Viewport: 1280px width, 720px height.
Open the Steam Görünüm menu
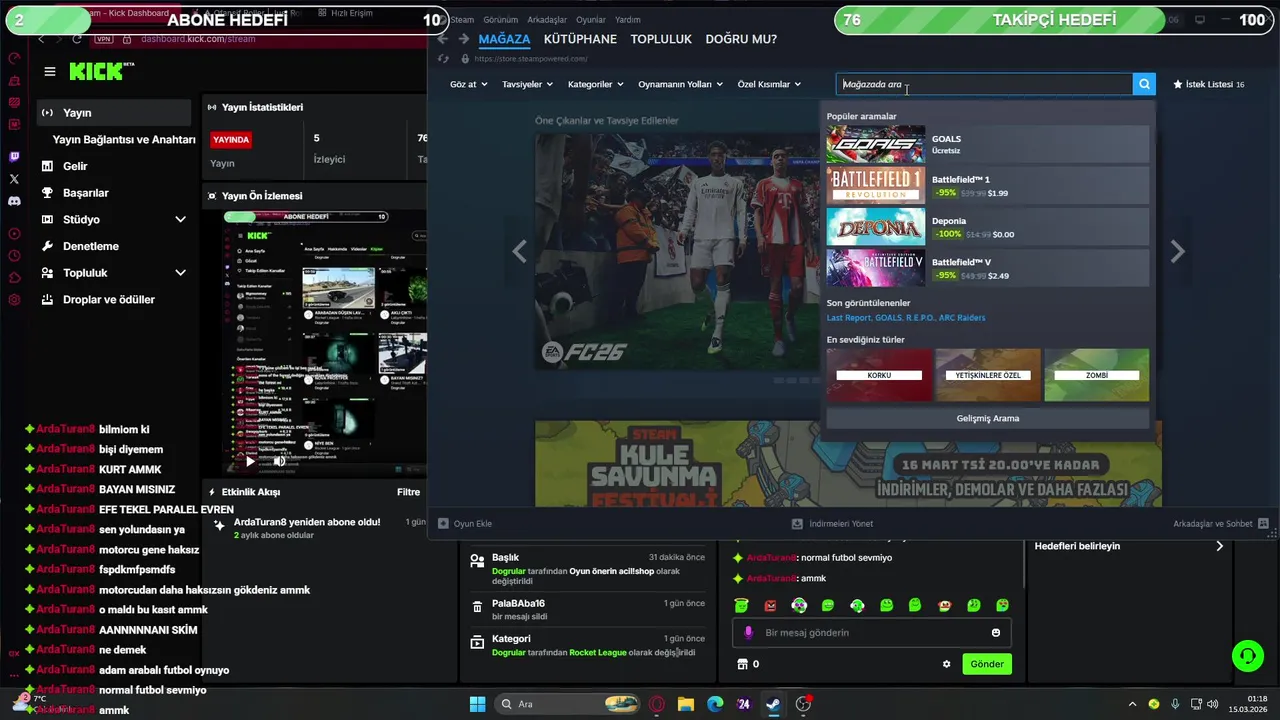pos(500,20)
